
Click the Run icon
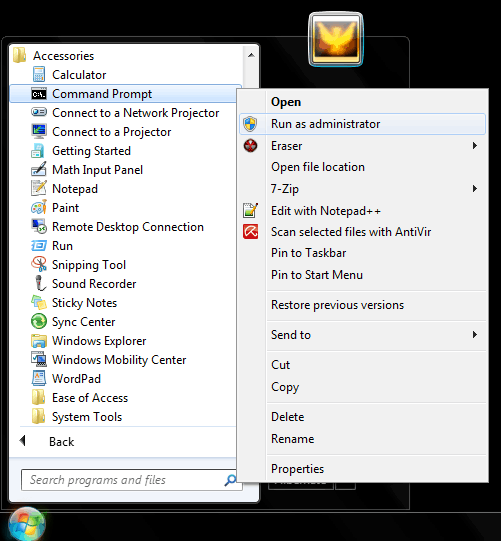[39, 246]
